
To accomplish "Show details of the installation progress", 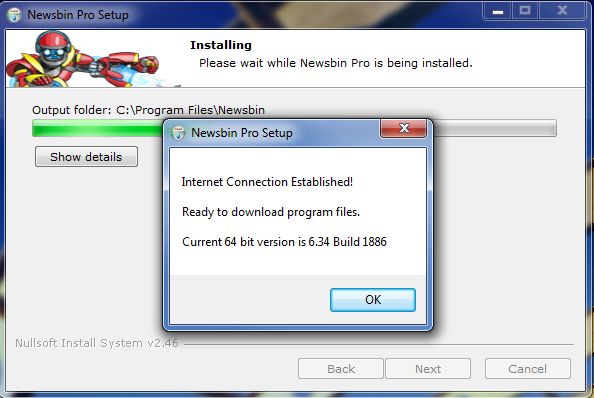I will click(86, 157).
